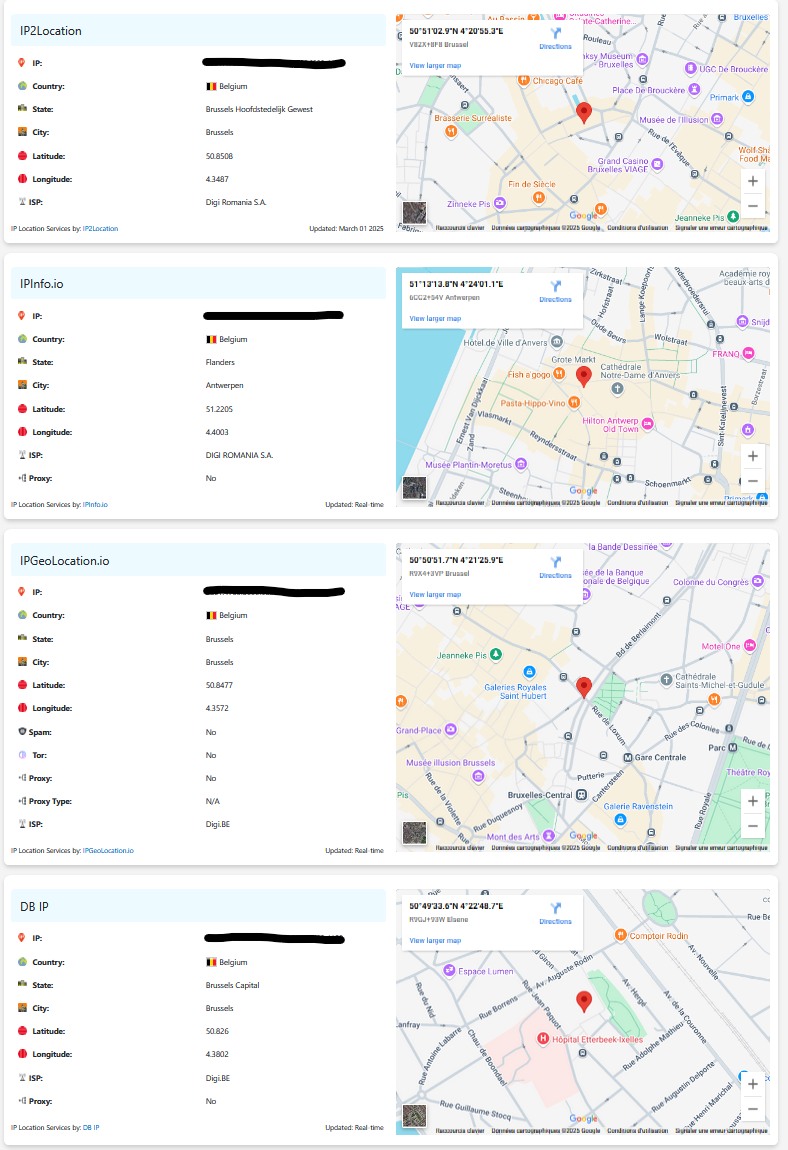Open View larger map for IP2Location

[x=435, y=65]
